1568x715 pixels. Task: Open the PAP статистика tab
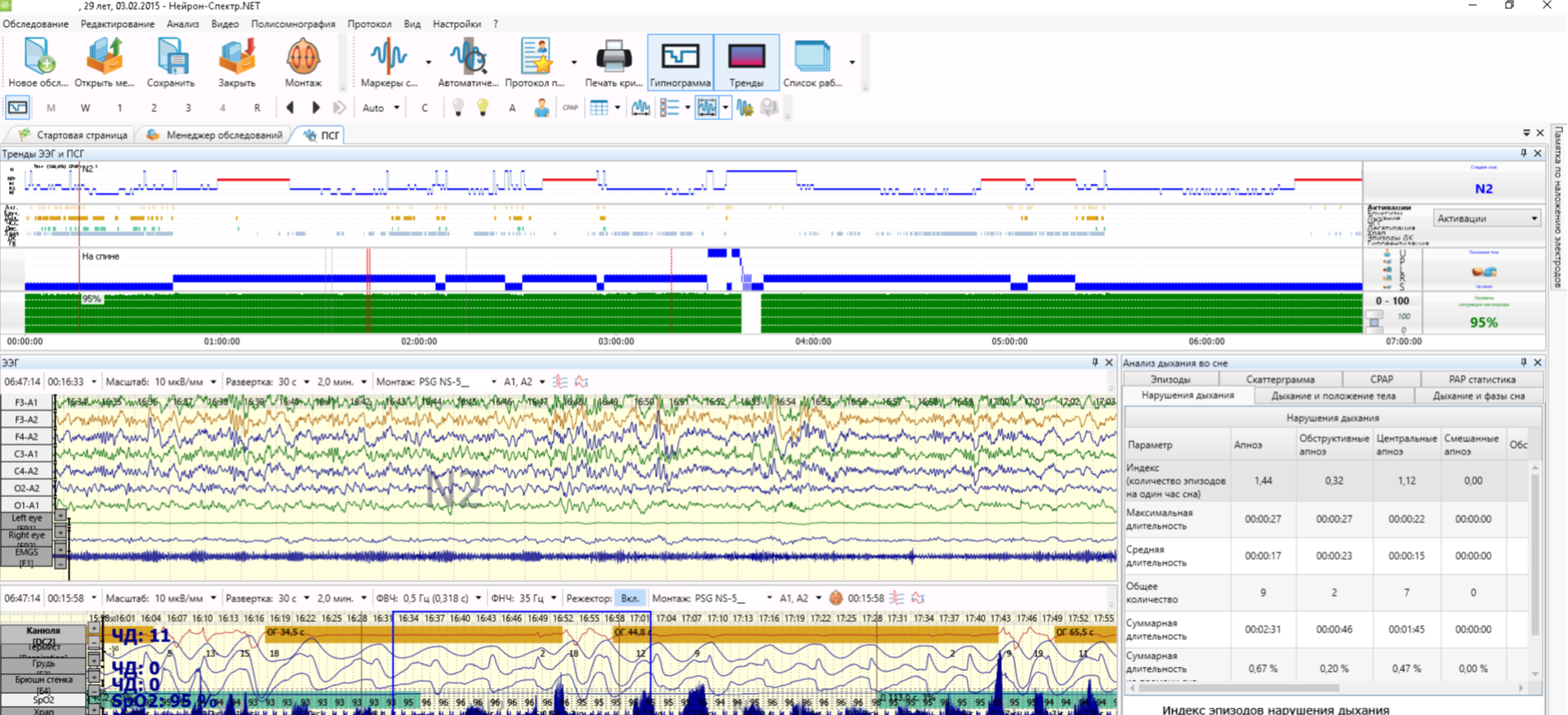pyautogui.click(x=1481, y=380)
